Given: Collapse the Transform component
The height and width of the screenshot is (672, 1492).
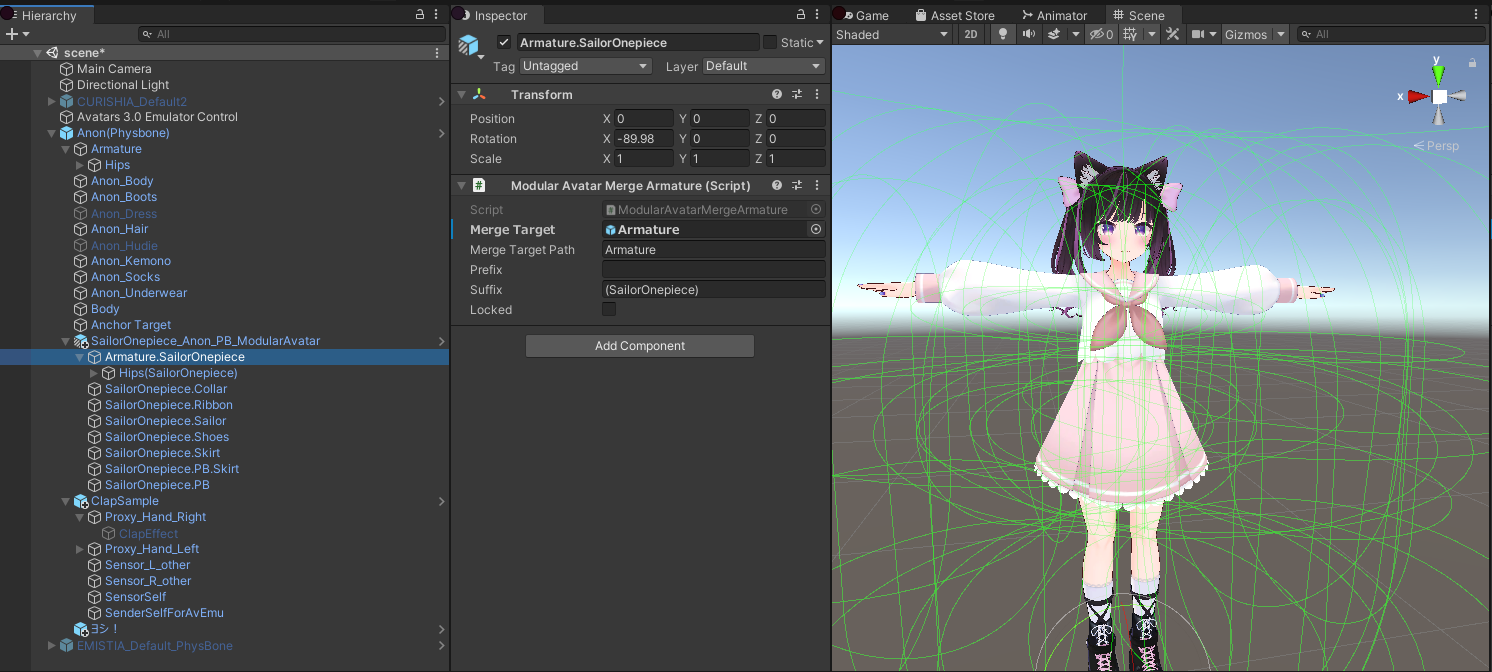Looking at the screenshot, I should (x=461, y=94).
